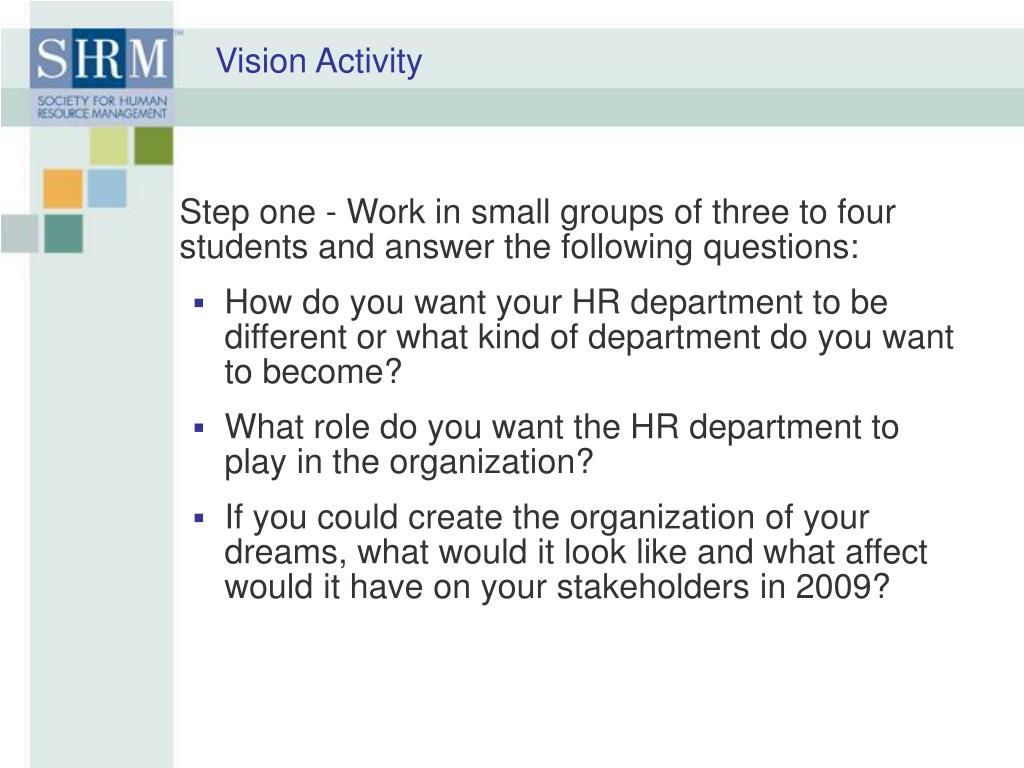Click the 'What role do you want' question
Screen dimensions: 1024x768
tap(562, 445)
